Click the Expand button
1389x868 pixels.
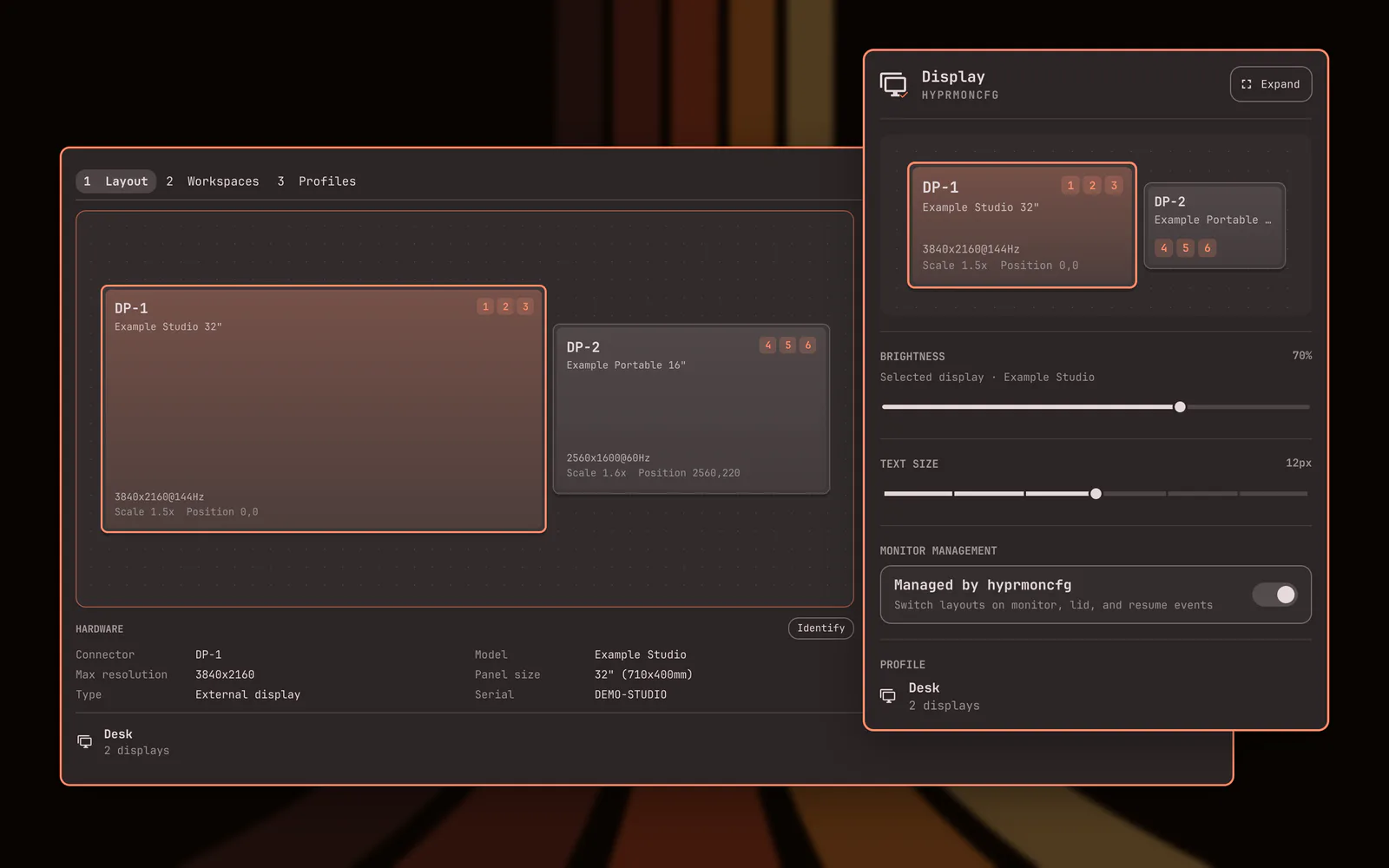click(1270, 84)
